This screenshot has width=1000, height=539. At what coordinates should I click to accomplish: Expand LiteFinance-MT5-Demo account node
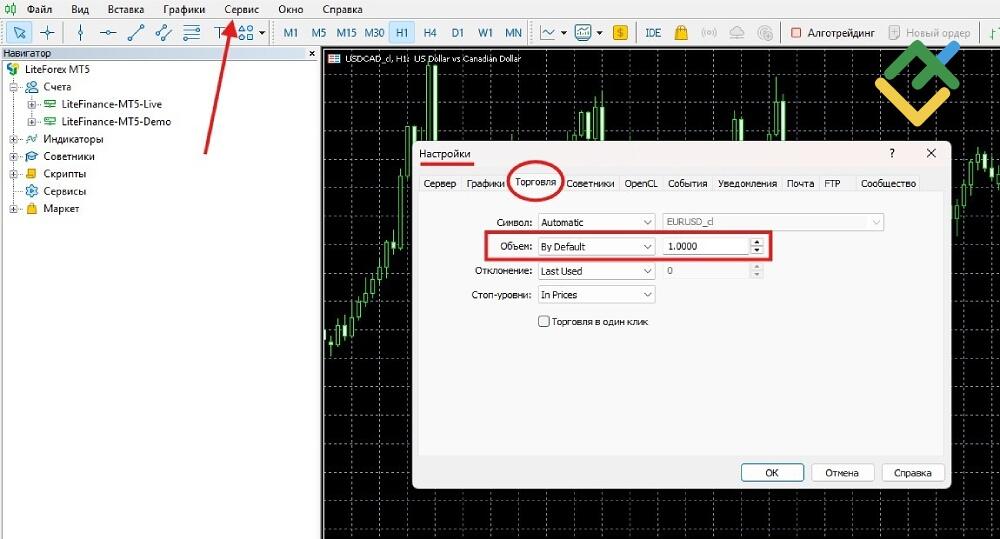pos(31,121)
